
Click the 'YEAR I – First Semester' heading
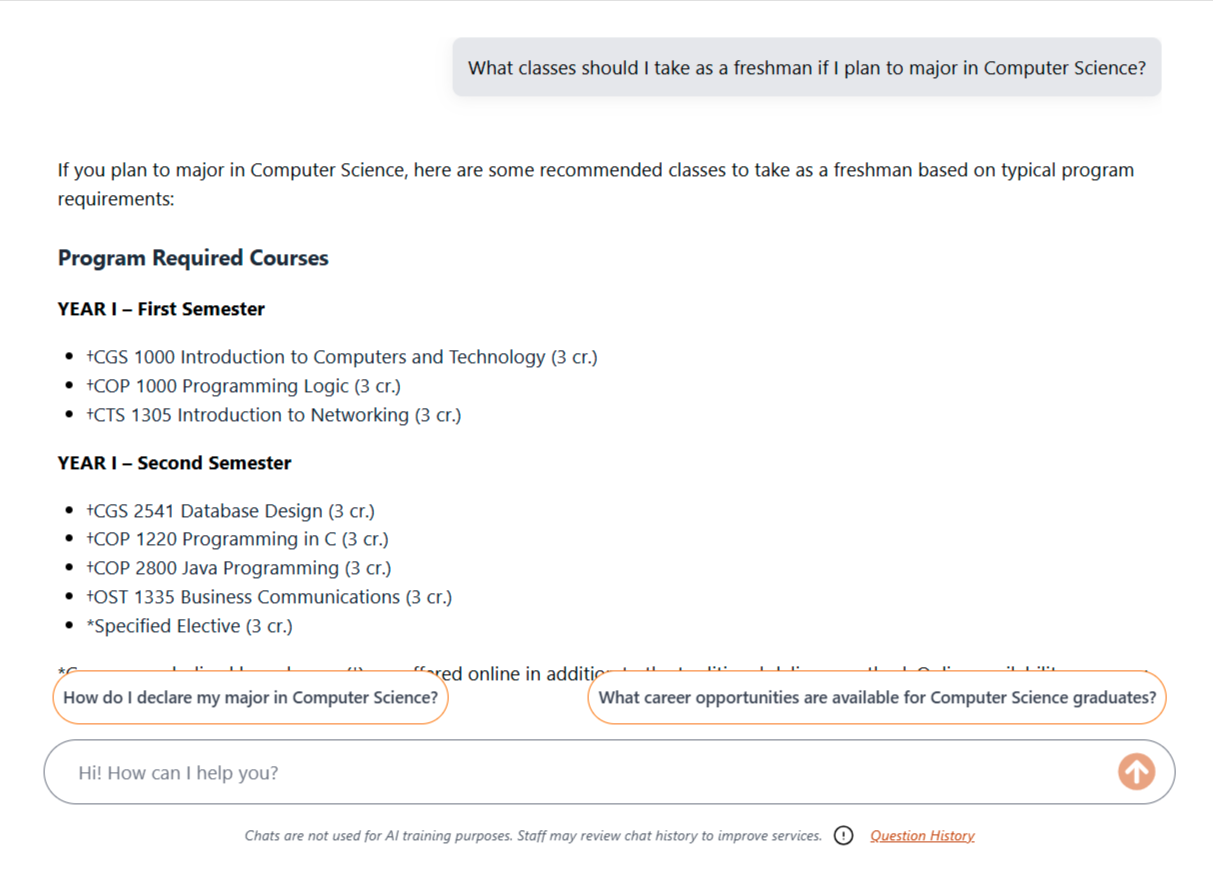tap(160, 309)
